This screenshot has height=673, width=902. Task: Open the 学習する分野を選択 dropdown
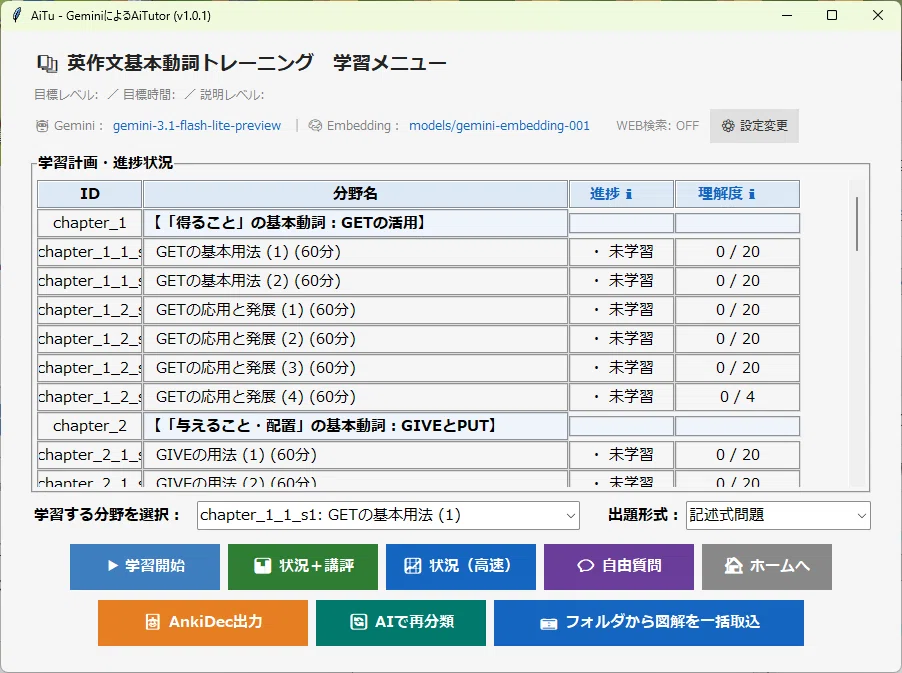click(388, 515)
